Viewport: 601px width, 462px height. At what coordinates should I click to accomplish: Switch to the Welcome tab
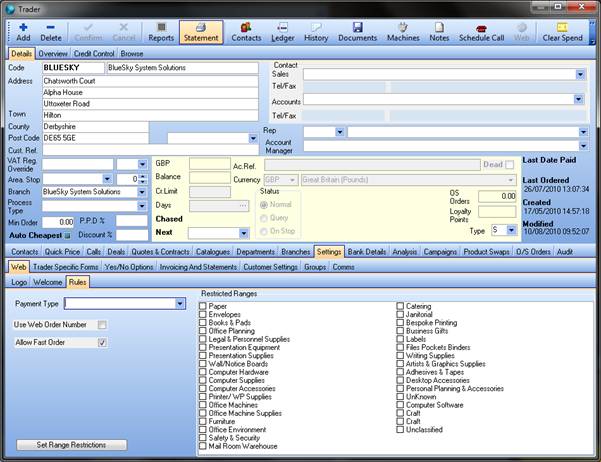pyautogui.click(x=48, y=282)
